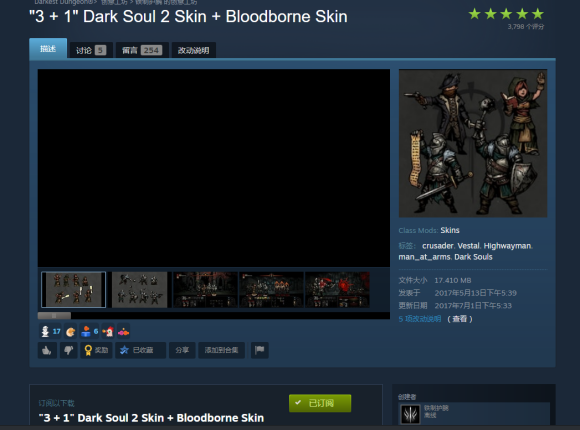Click the thumbs down rate button
Screen dimensions: 580x430
pos(68,350)
